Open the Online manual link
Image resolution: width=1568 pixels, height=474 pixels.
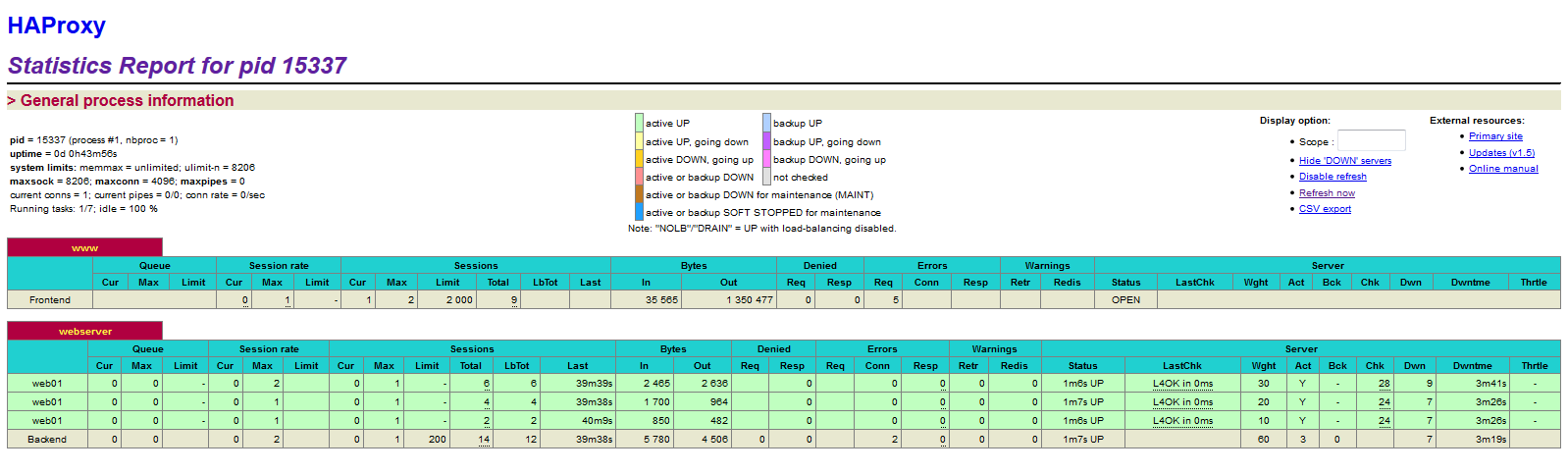[1503, 169]
